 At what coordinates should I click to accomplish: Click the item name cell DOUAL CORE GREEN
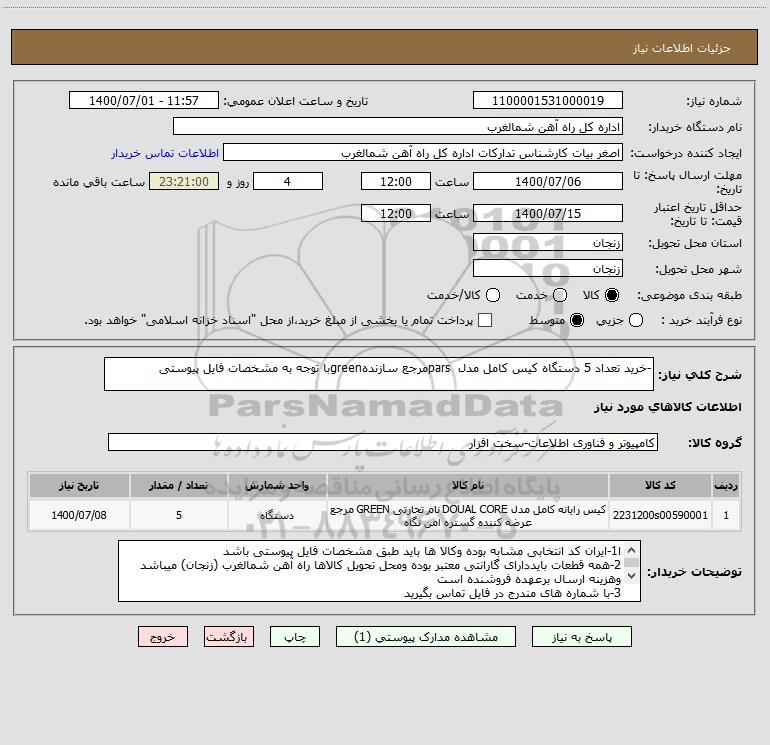pyautogui.click(x=468, y=515)
